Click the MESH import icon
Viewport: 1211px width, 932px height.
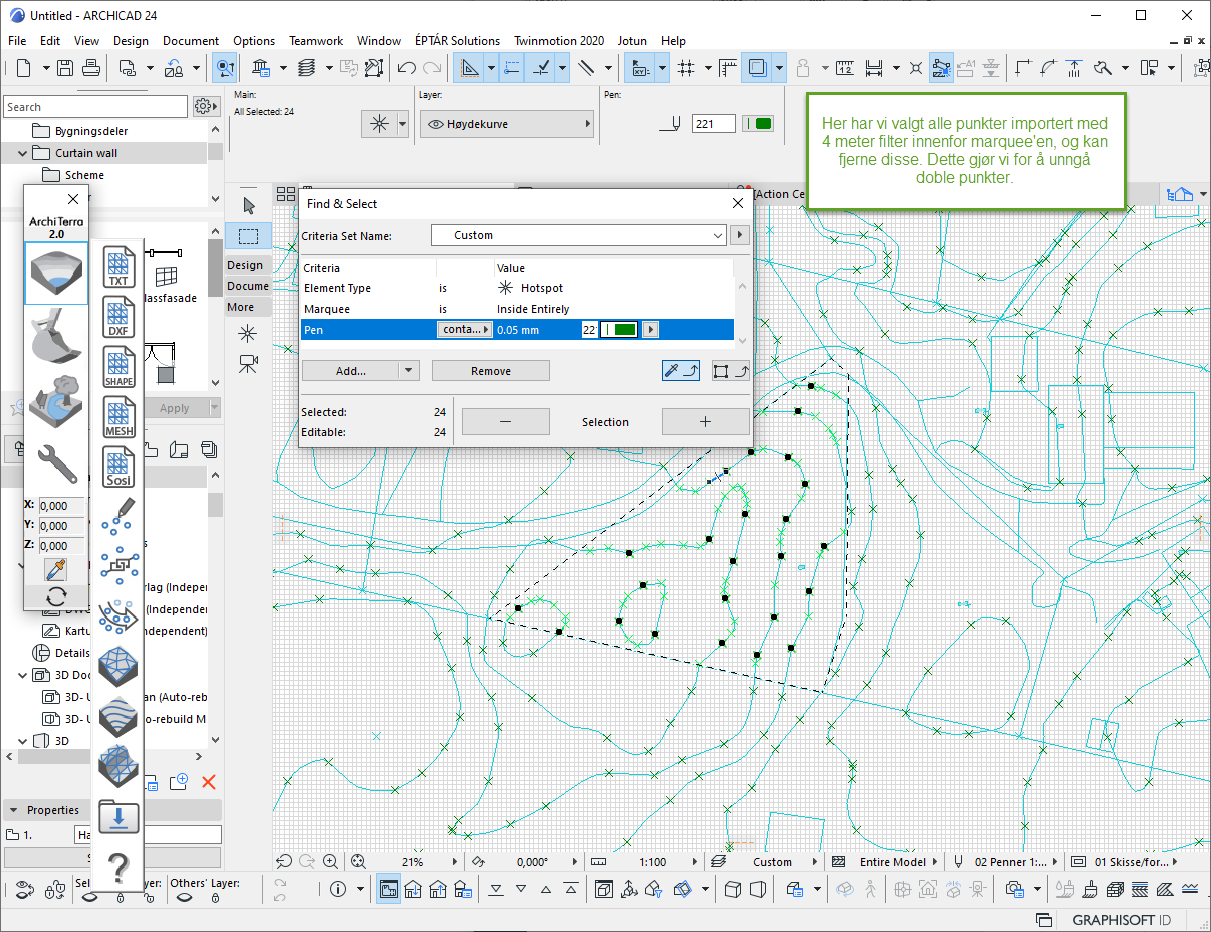[x=119, y=417]
